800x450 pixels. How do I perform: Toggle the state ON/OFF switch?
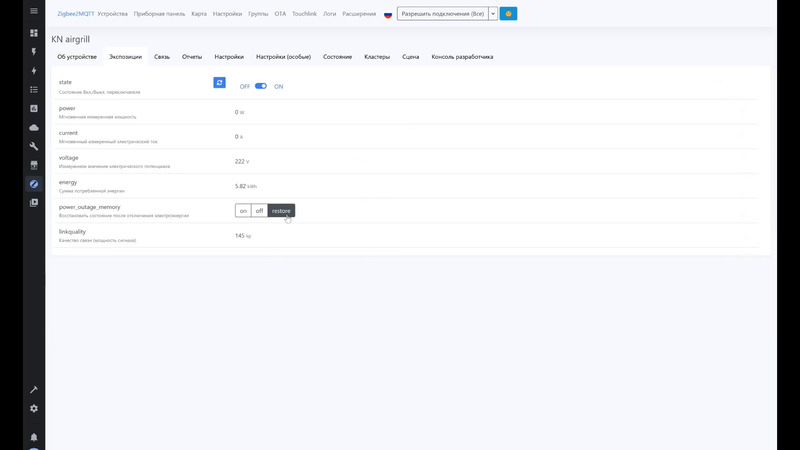(x=261, y=86)
